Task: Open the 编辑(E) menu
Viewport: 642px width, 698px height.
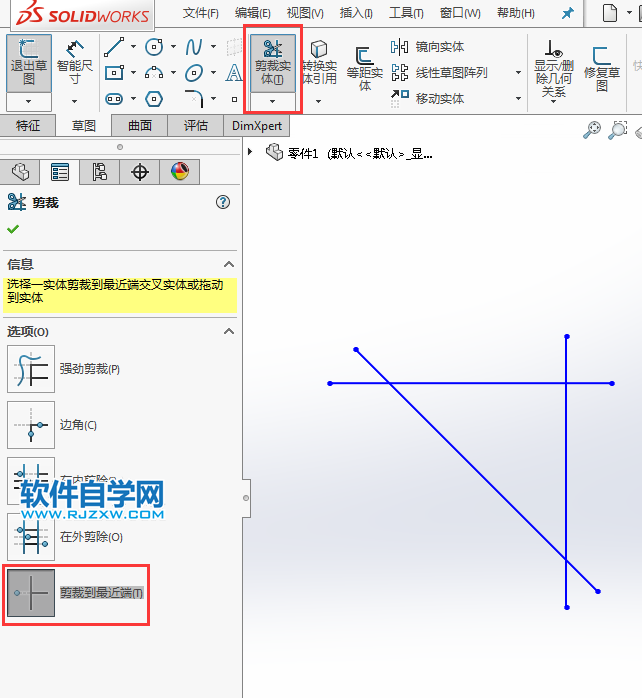Action: pyautogui.click(x=252, y=13)
